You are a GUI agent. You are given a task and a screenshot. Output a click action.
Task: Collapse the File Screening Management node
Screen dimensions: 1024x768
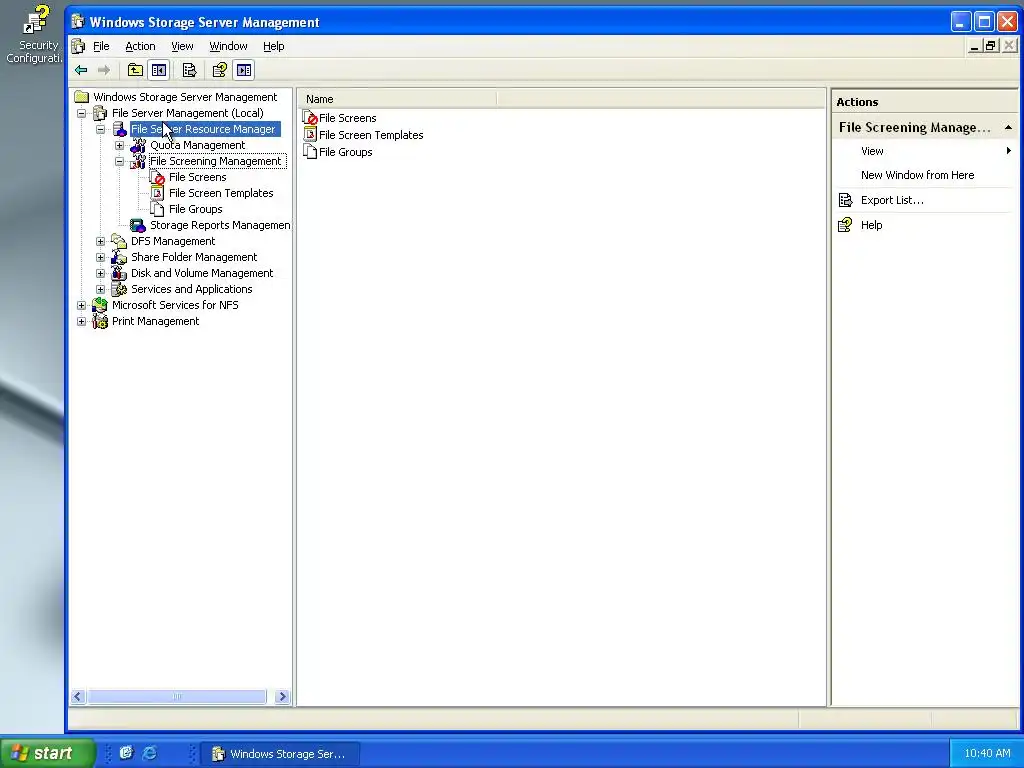pyautogui.click(x=120, y=161)
